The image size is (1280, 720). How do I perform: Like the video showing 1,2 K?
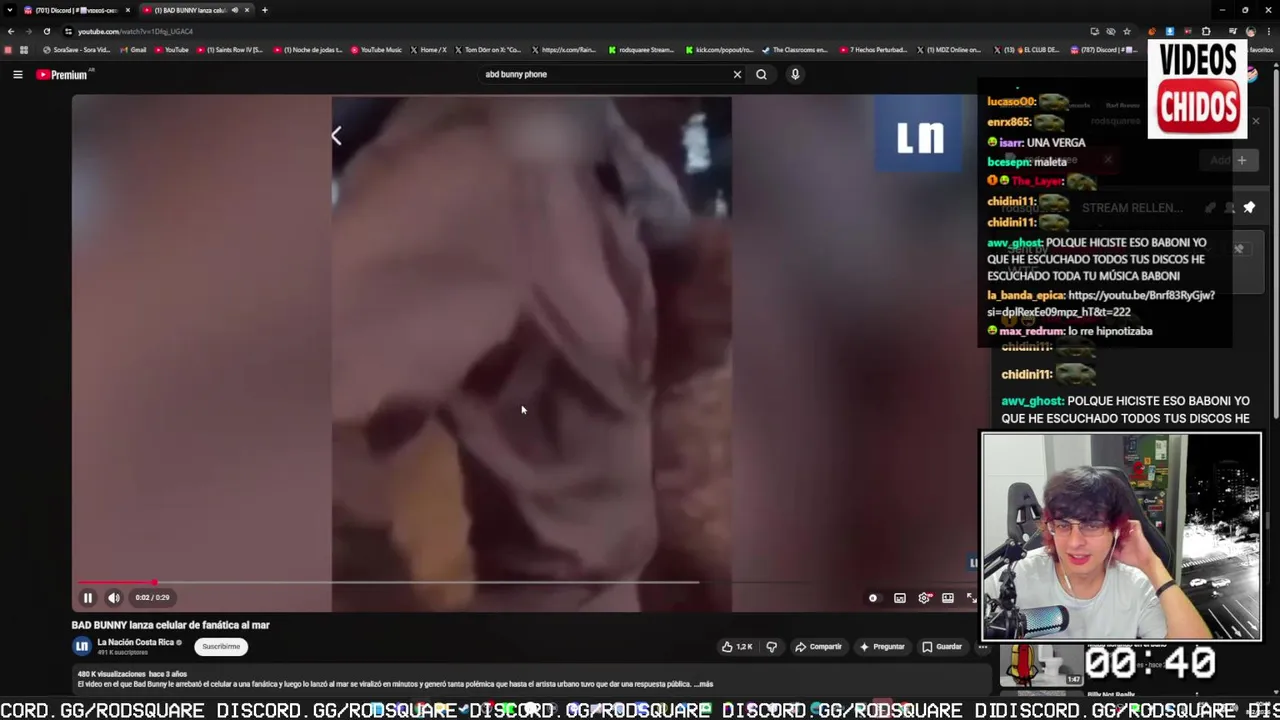click(x=737, y=647)
